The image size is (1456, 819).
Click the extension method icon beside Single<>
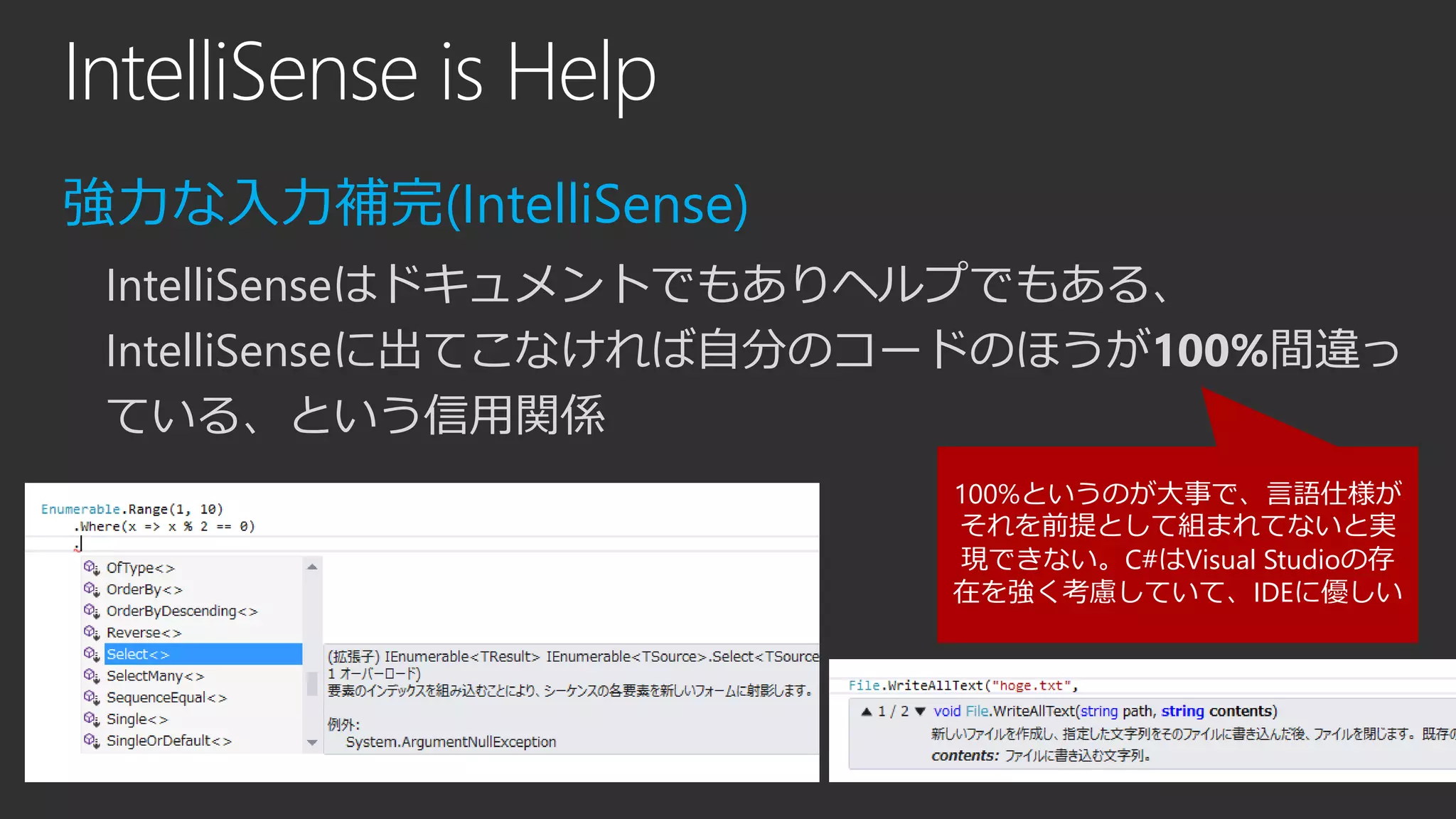coord(92,719)
